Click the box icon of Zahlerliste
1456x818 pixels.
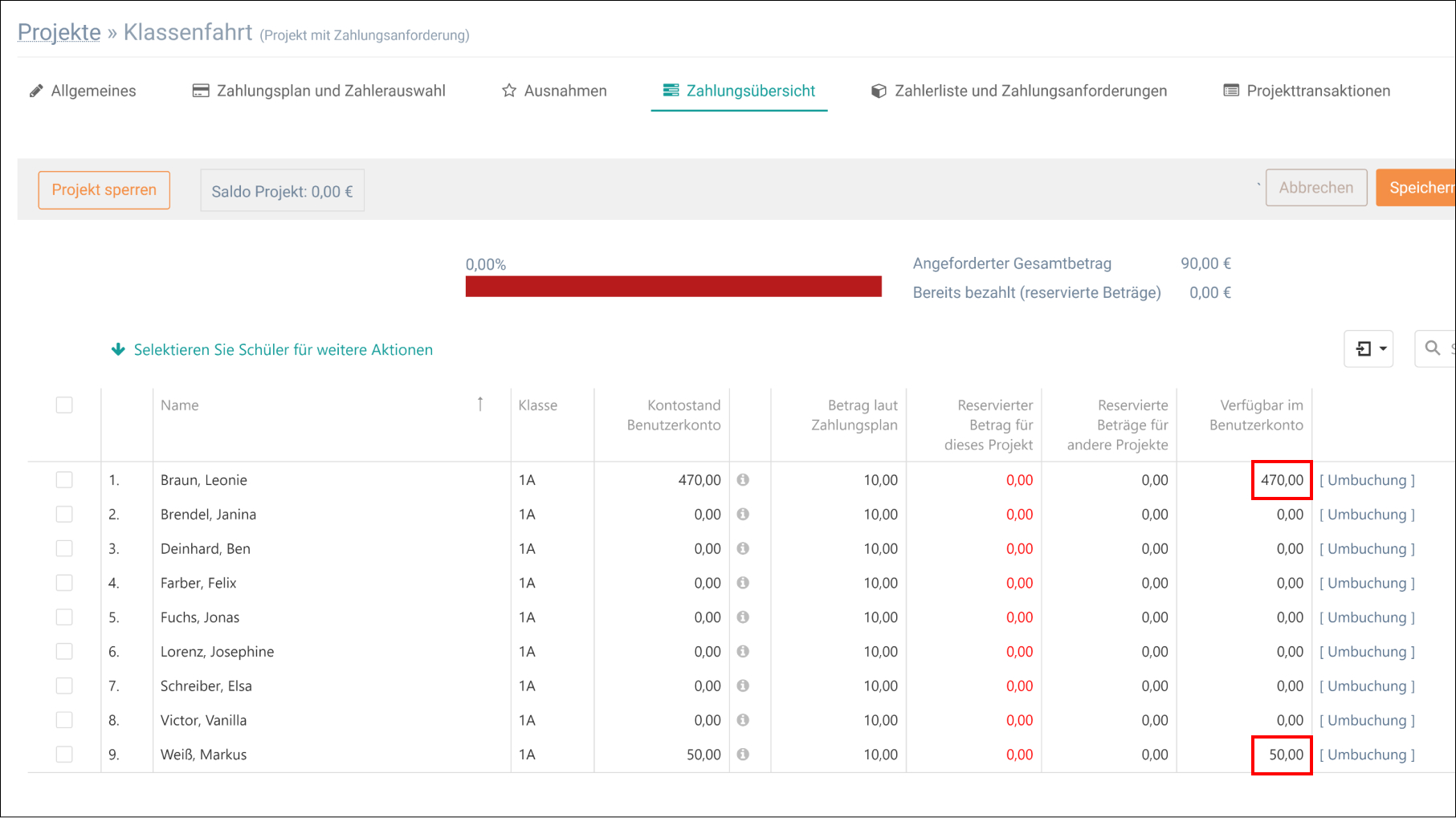click(x=879, y=91)
